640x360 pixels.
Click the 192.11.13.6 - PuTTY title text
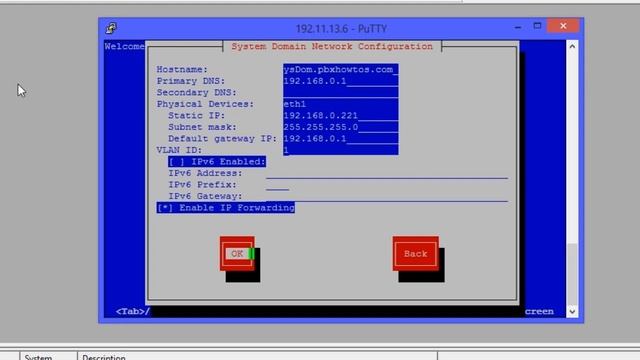(x=341, y=29)
